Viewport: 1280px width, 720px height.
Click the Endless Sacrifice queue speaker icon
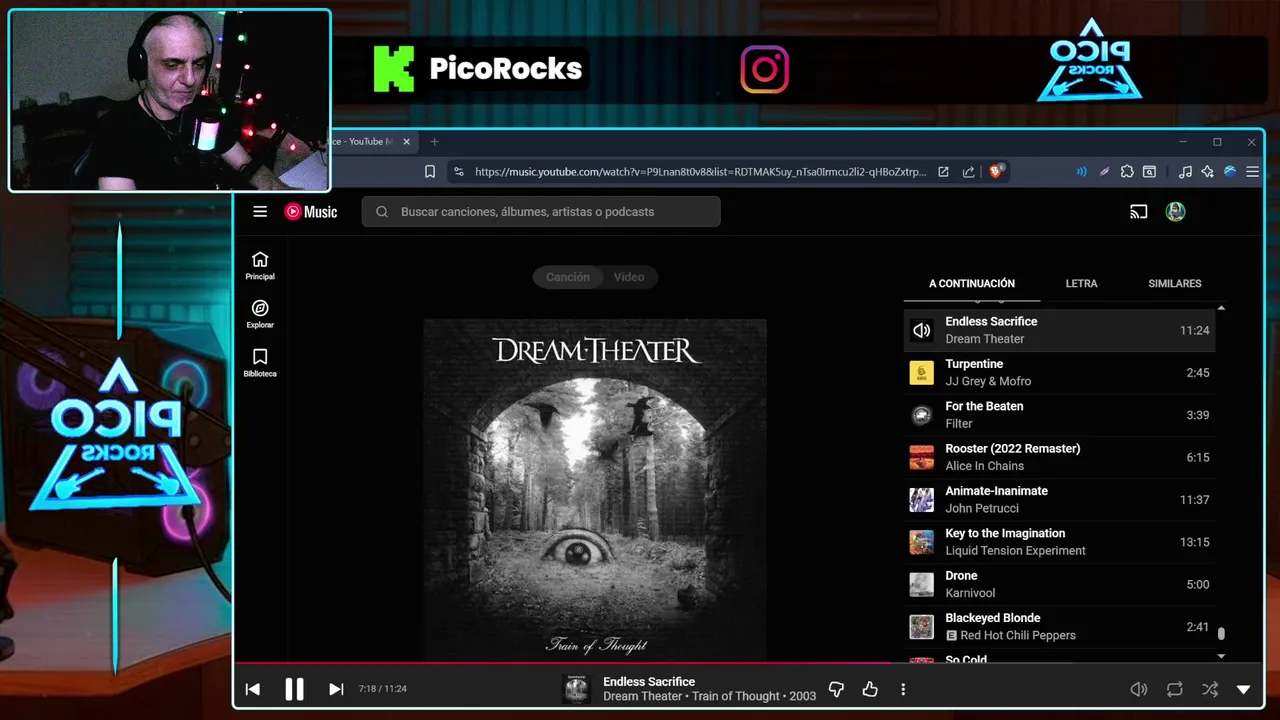click(x=921, y=330)
